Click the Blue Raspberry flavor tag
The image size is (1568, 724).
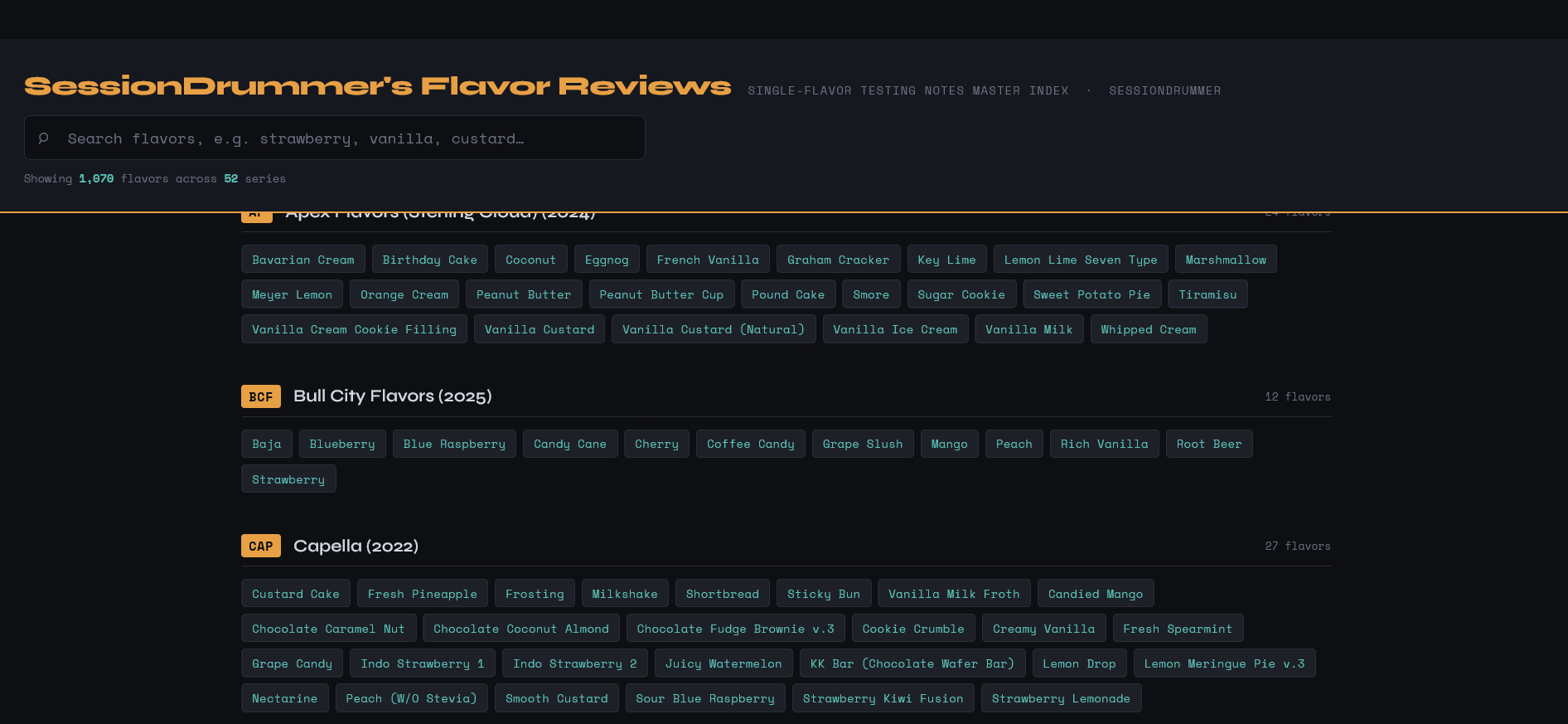(x=453, y=444)
